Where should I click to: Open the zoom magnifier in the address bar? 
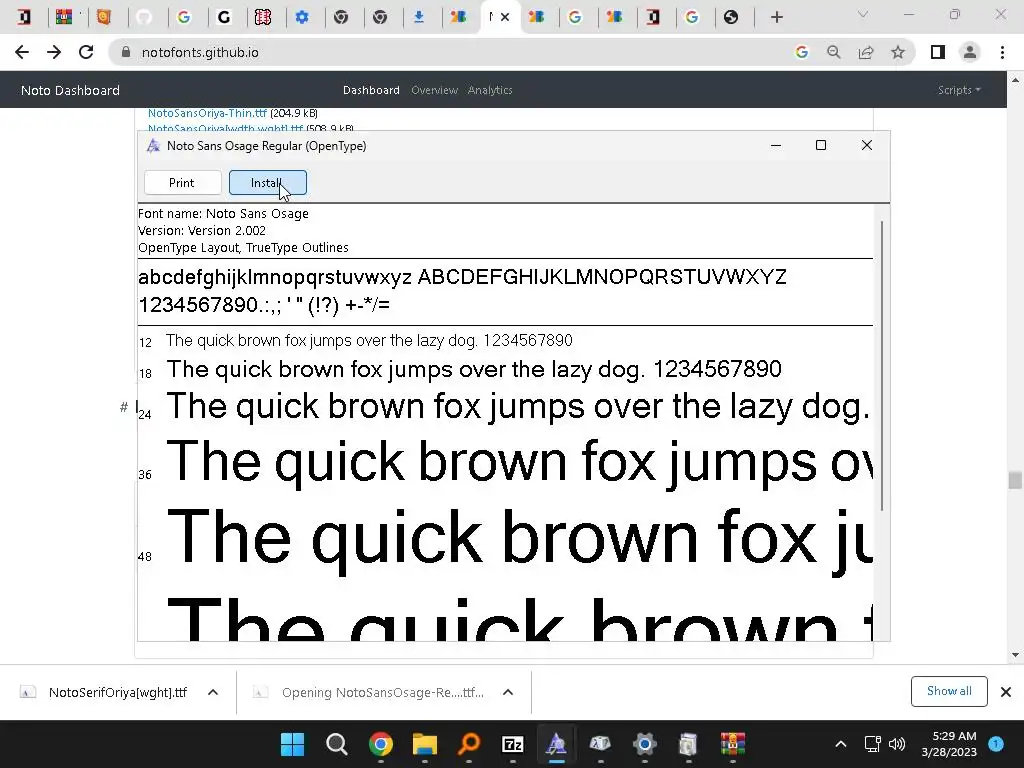pyautogui.click(x=833, y=52)
